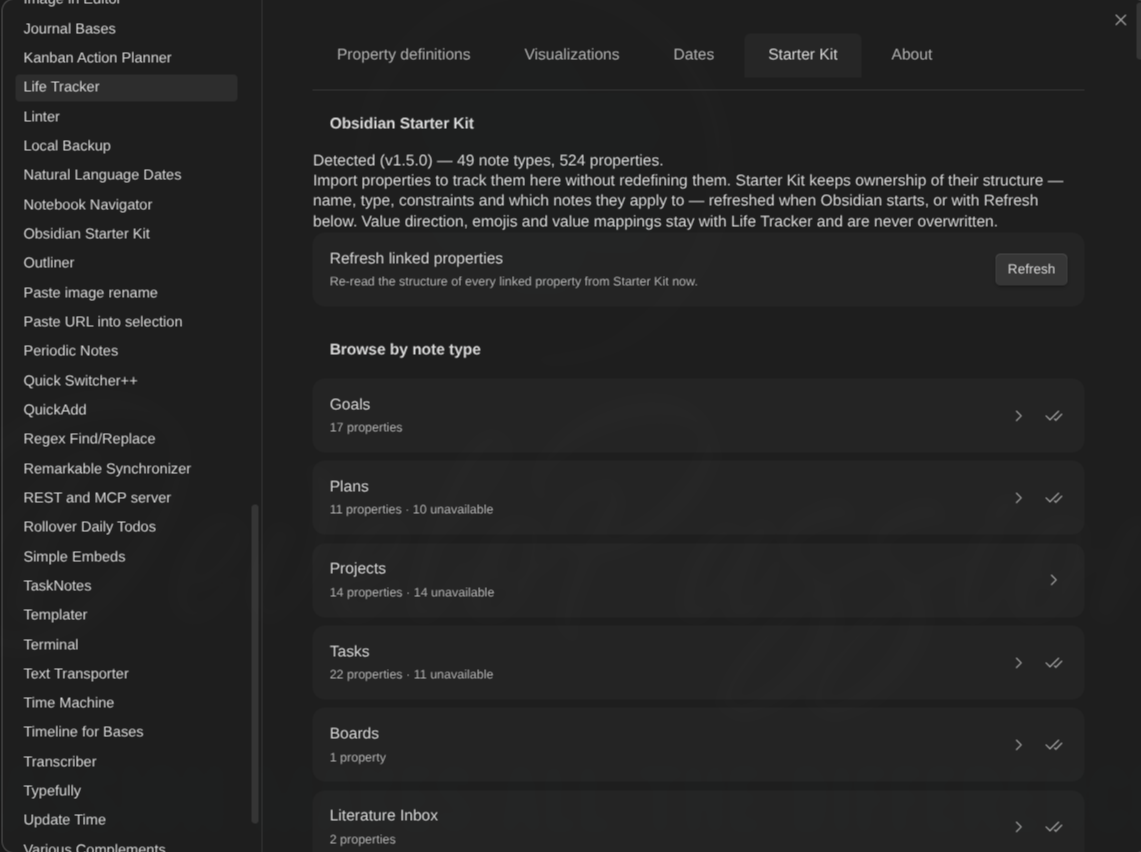The width and height of the screenshot is (1141, 852).
Task: Click the 'Browse by note type' heading
Action: [405, 349]
